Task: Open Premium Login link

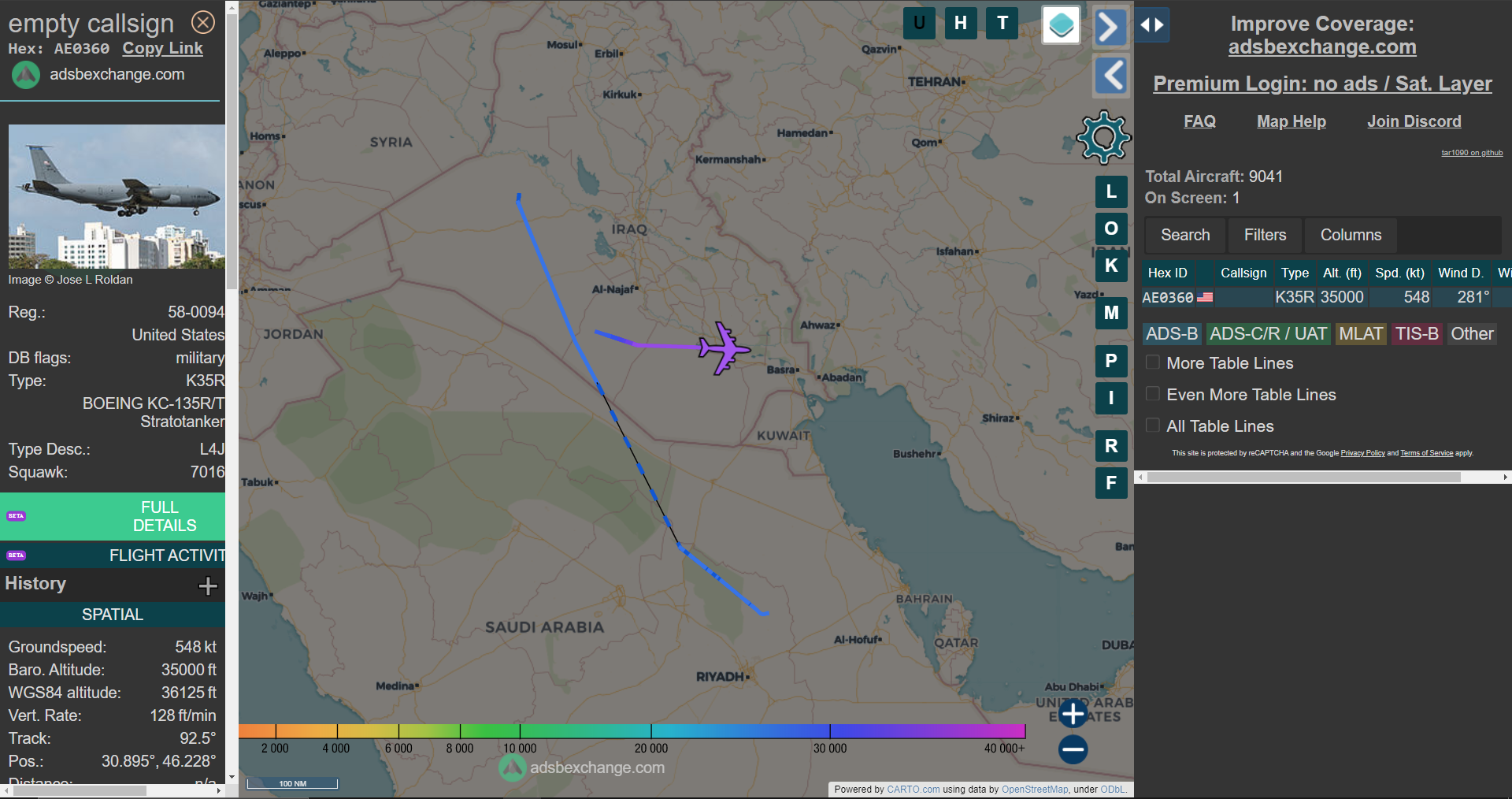Action: pos(1322,84)
